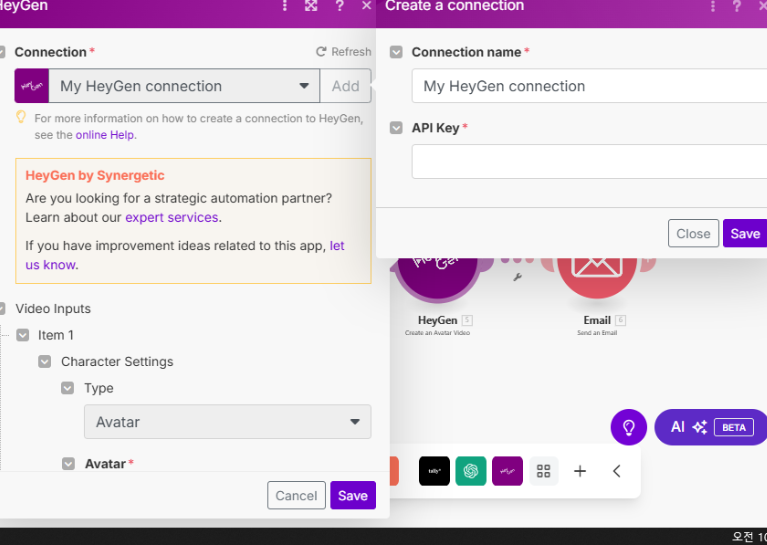Image resolution: width=767 pixels, height=545 pixels.
Task: Click the orange app tile in favorites
Action: 394,471
